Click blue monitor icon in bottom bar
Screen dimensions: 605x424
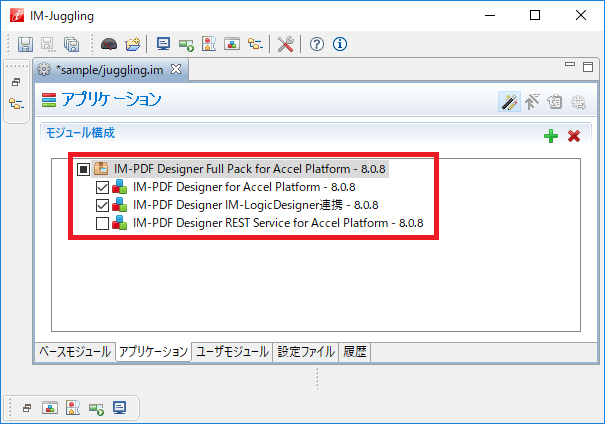point(120,408)
